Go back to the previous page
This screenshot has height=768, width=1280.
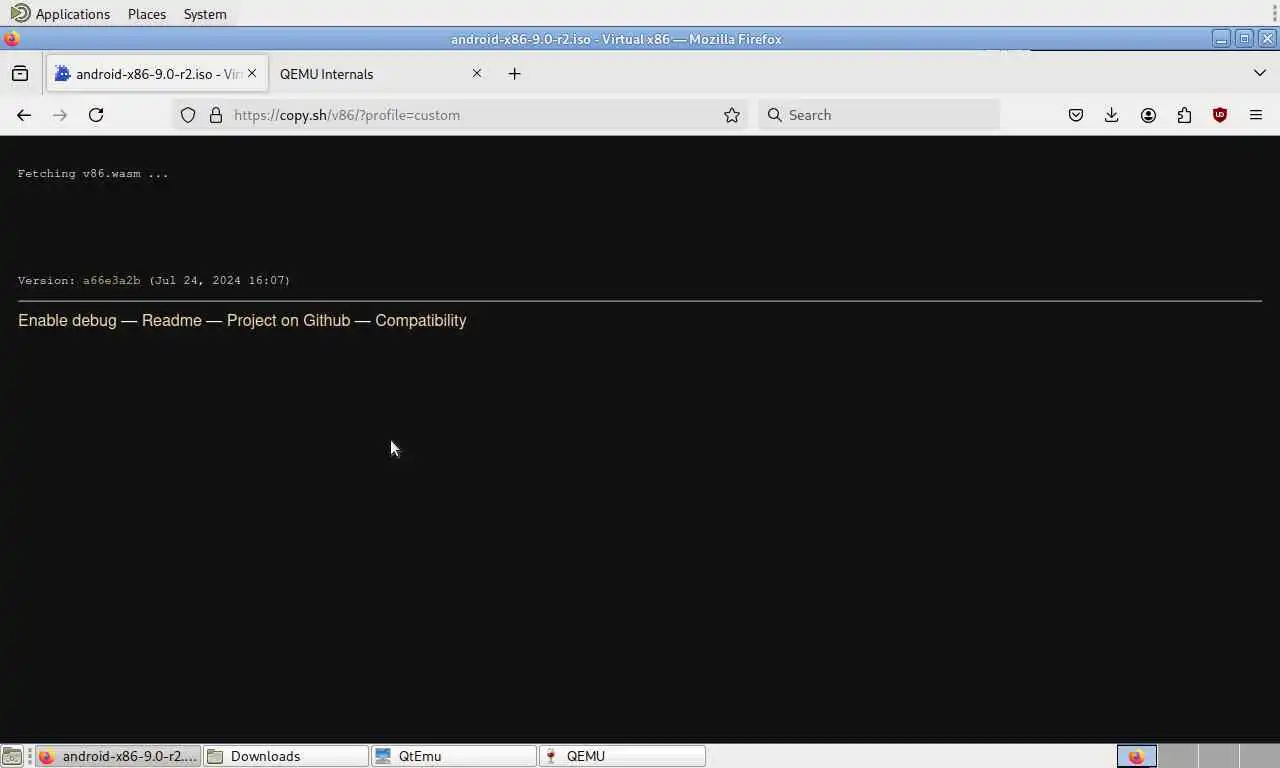(24, 115)
